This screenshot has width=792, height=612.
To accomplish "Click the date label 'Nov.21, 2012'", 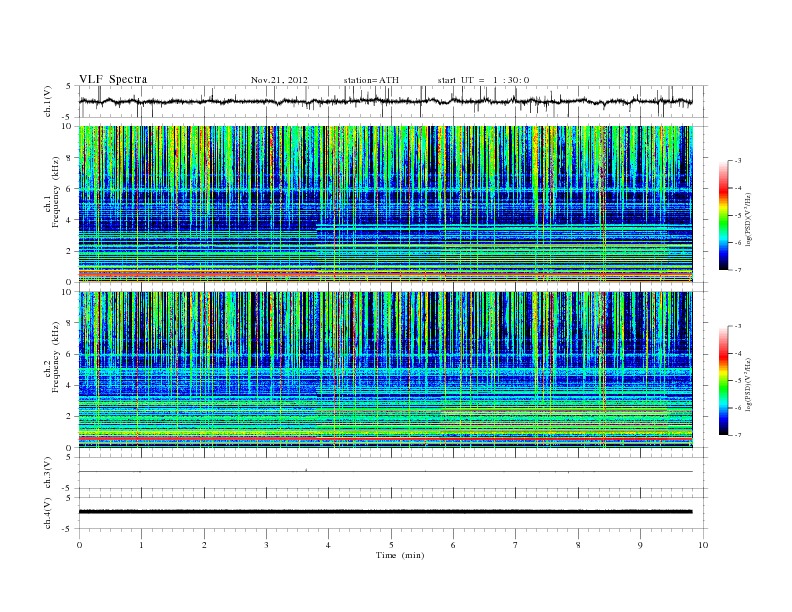I will coord(279,80).
